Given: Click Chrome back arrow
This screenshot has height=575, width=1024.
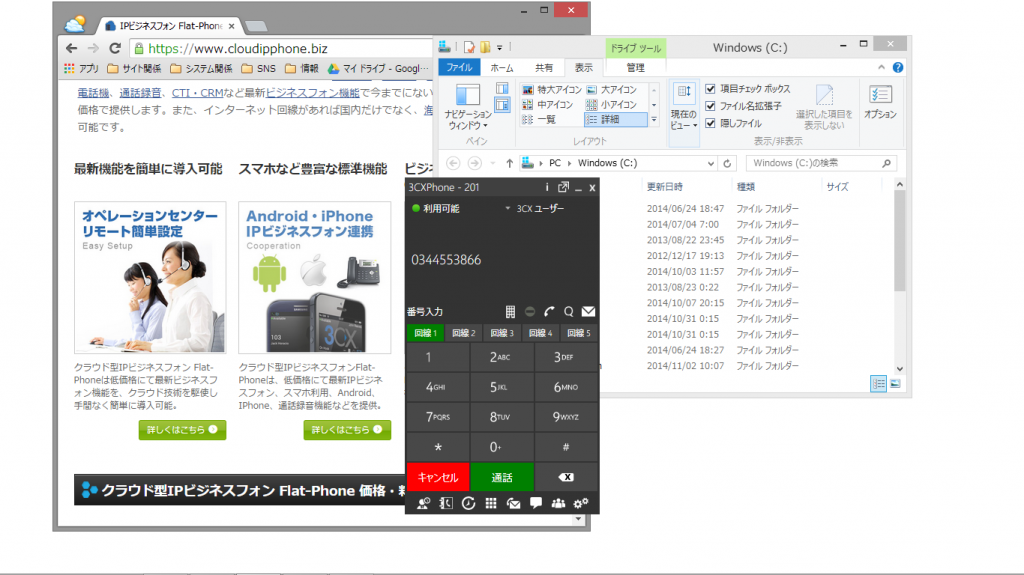Looking at the screenshot, I should click(71, 48).
